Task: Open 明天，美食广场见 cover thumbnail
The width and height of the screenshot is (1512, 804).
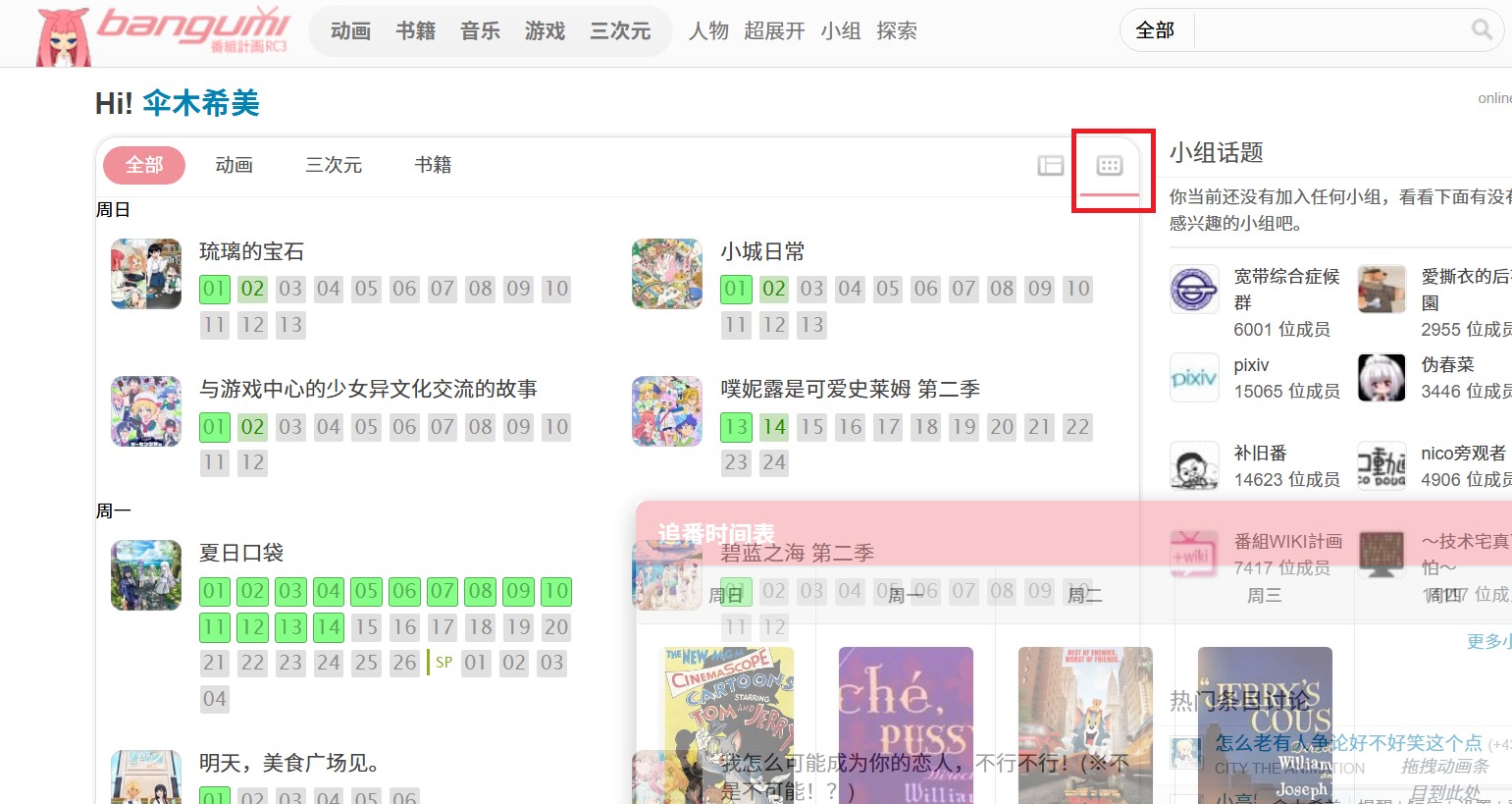Action: 146,777
